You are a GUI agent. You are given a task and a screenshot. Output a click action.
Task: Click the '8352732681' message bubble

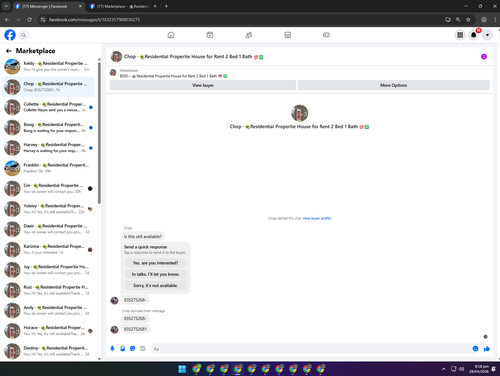[x=135, y=329]
